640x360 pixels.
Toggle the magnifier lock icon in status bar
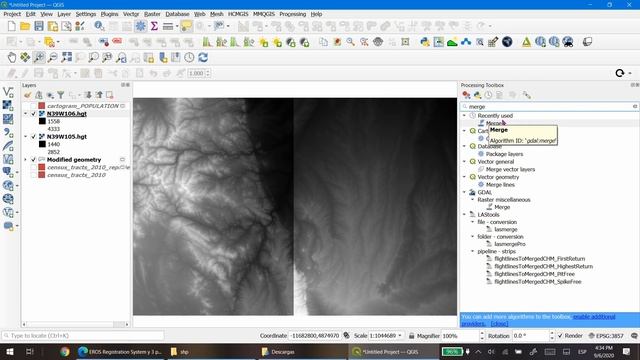[411, 336]
